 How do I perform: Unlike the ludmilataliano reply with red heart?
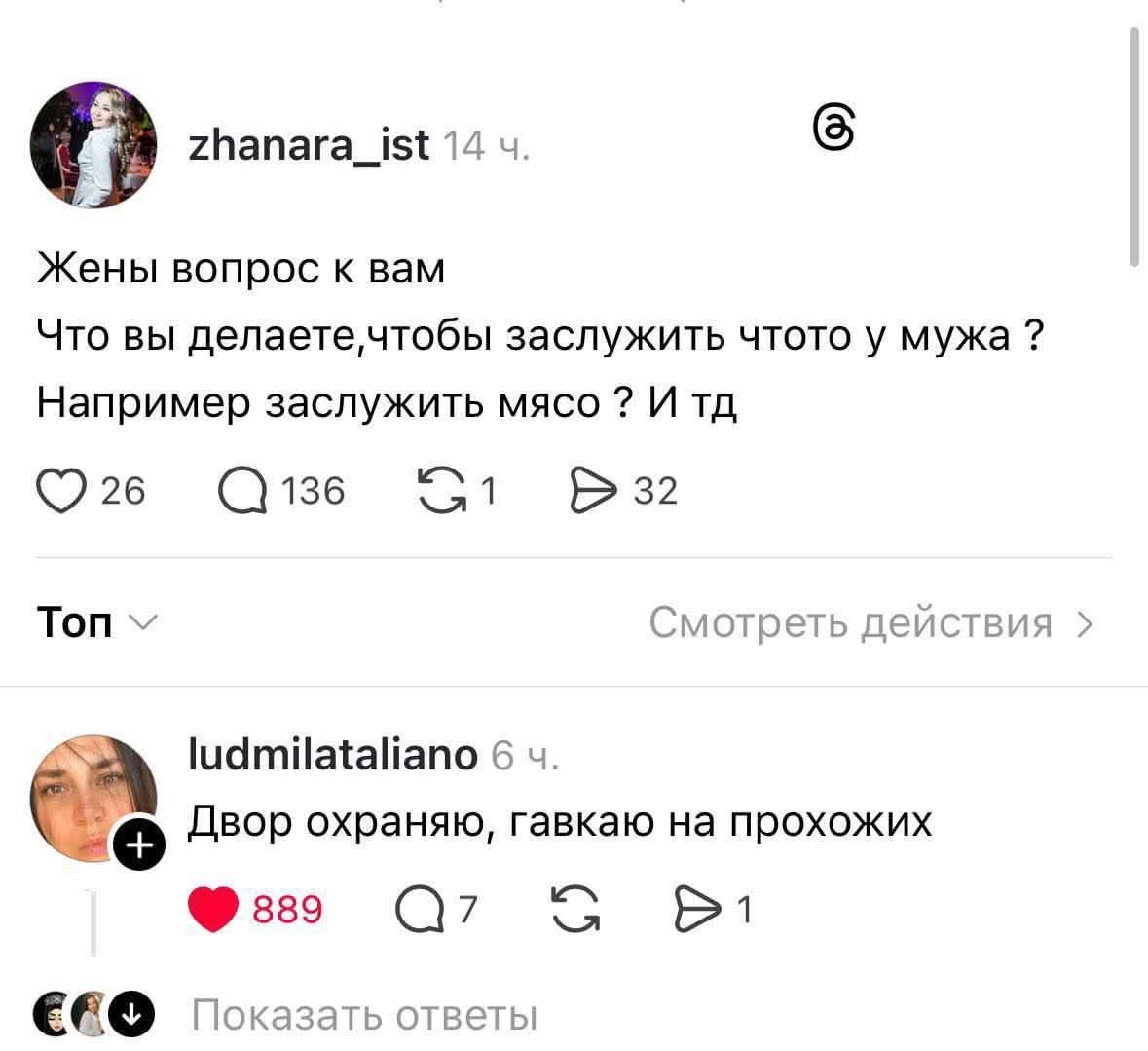coord(214,910)
